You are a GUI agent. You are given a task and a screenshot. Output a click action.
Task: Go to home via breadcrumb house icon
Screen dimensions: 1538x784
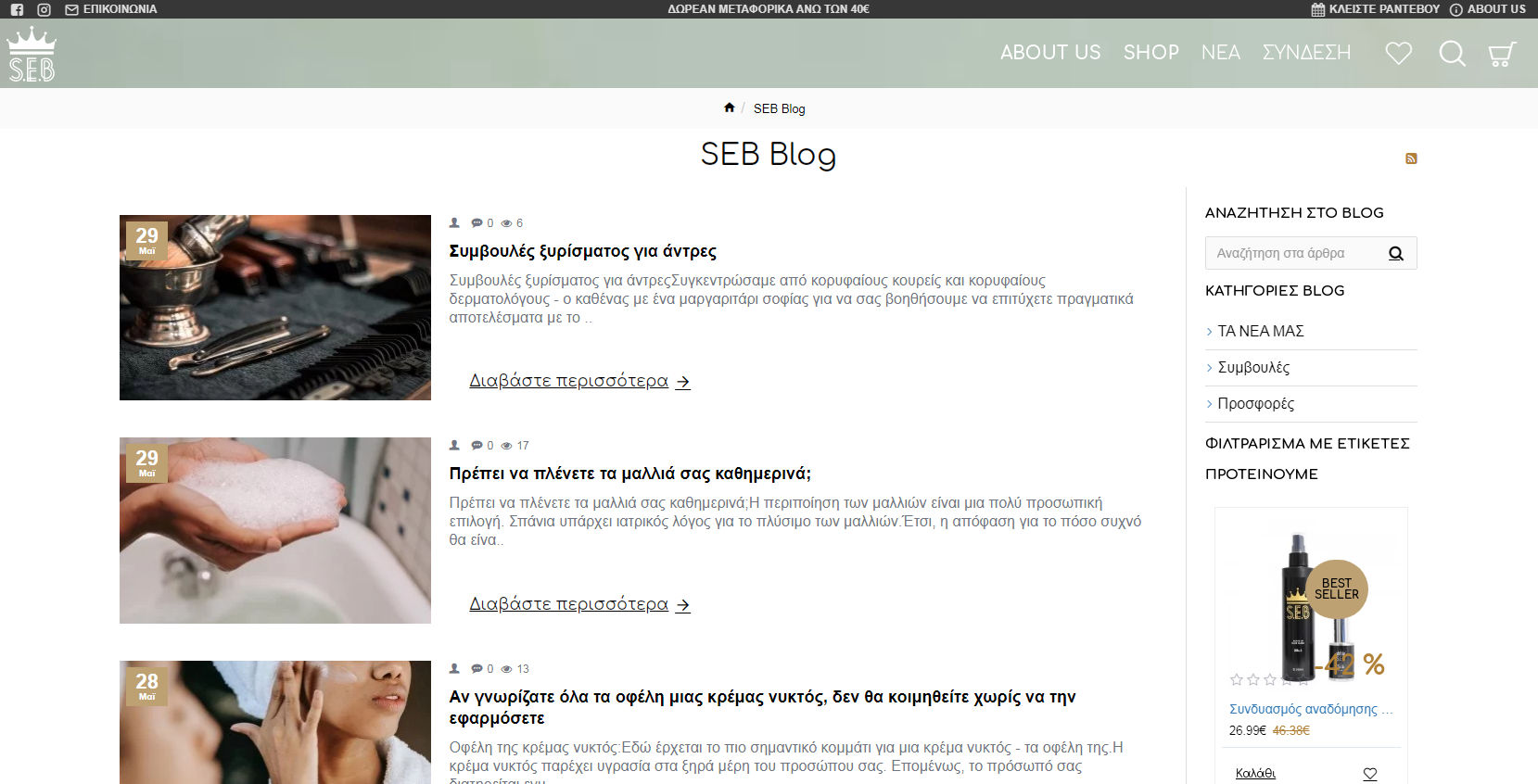click(x=730, y=107)
